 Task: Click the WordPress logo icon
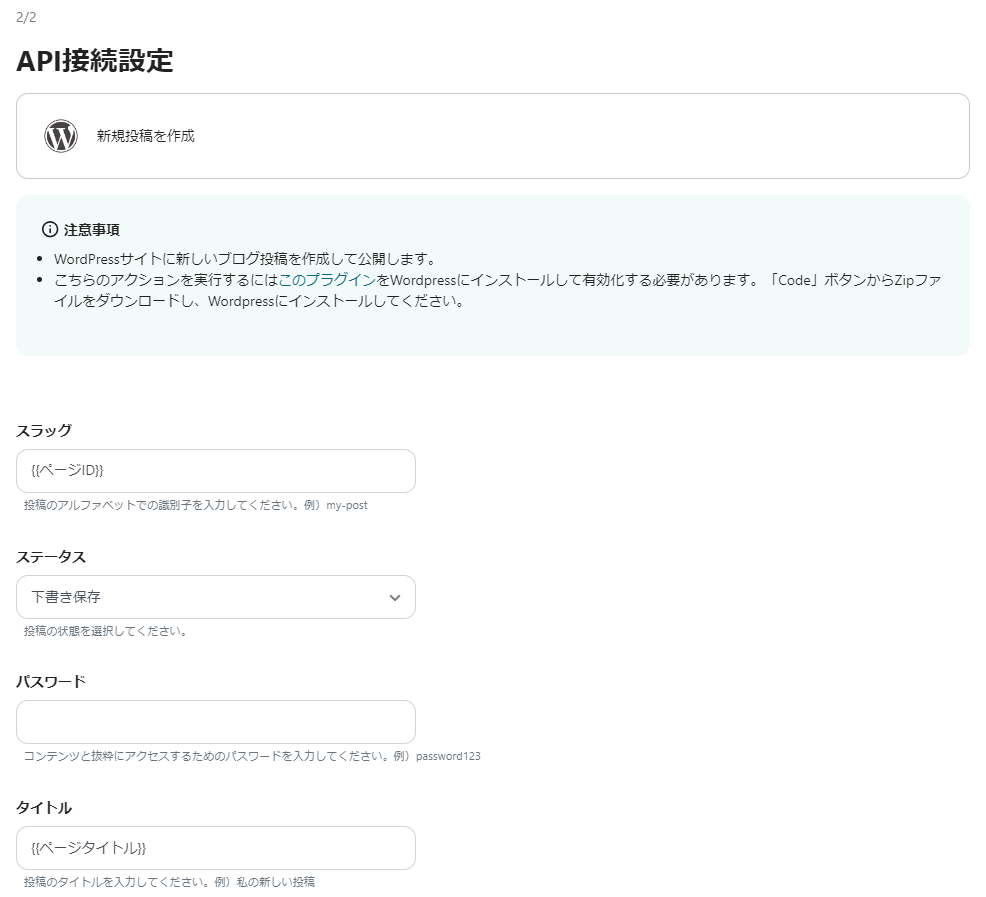click(x=60, y=136)
